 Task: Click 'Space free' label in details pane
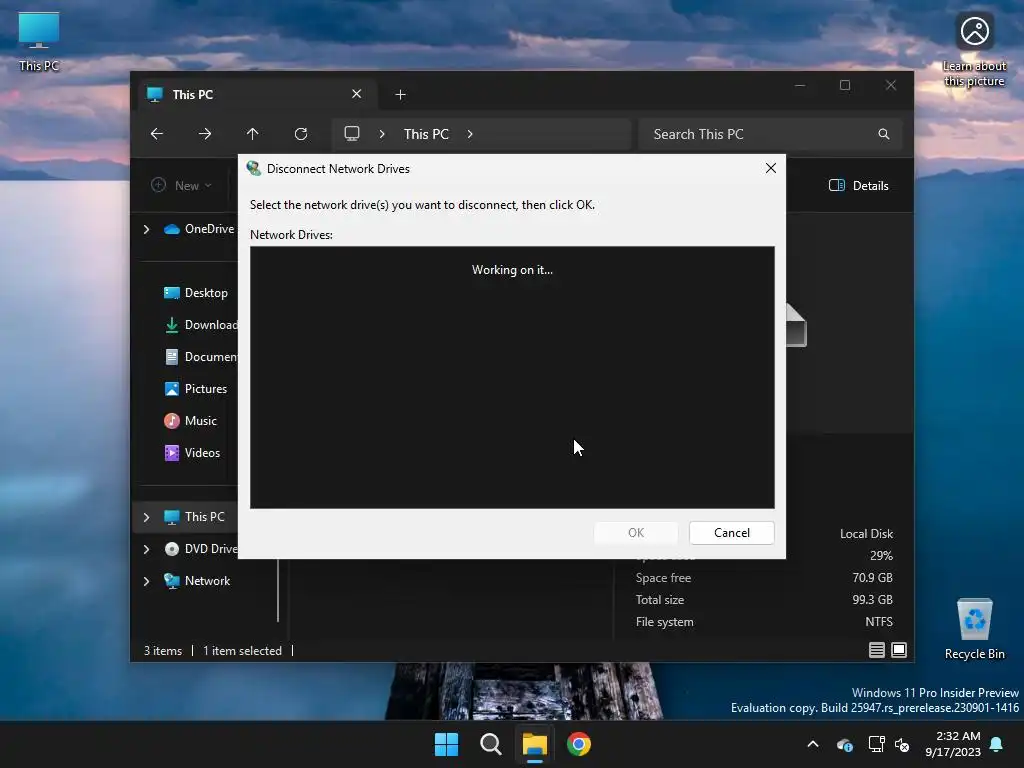coord(663,578)
